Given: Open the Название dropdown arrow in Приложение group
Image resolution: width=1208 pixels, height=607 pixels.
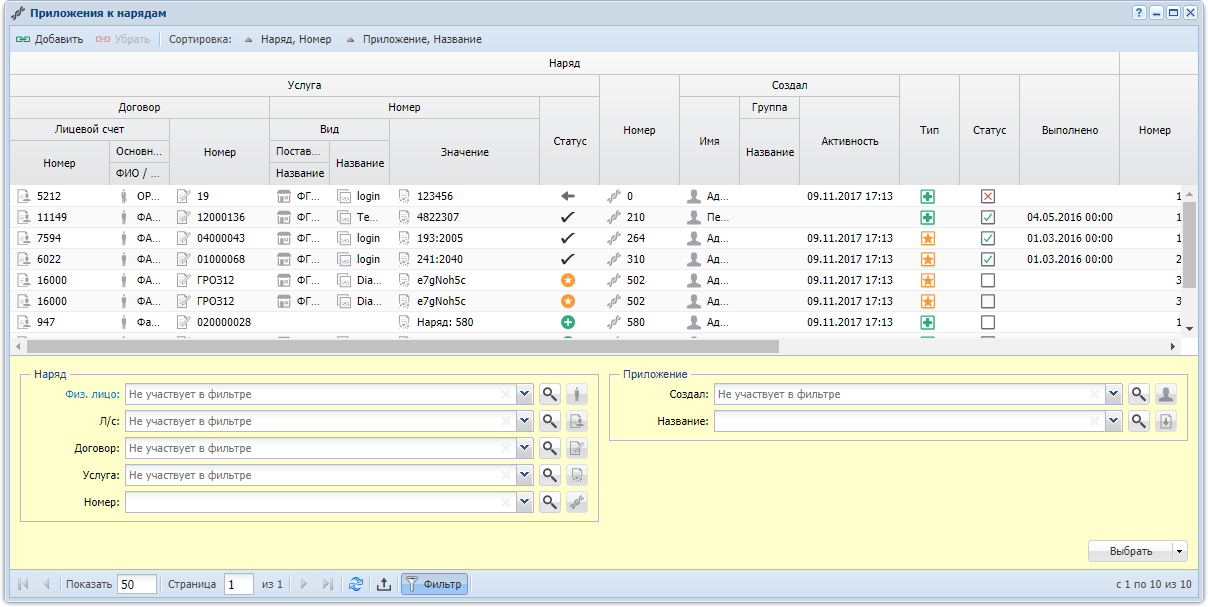Looking at the screenshot, I should pyautogui.click(x=1114, y=421).
